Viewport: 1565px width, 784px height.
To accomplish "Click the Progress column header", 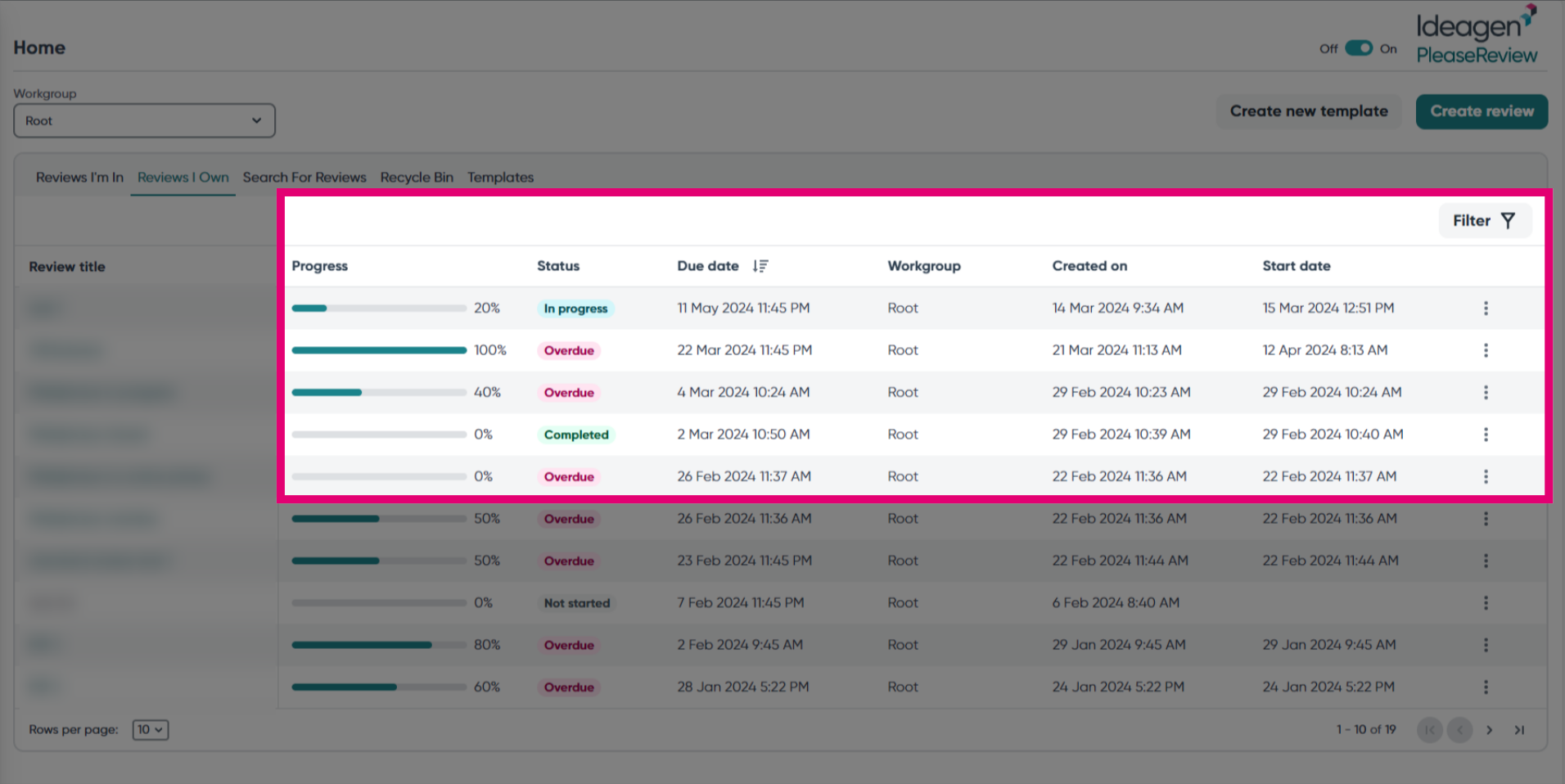I will tap(320, 266).
